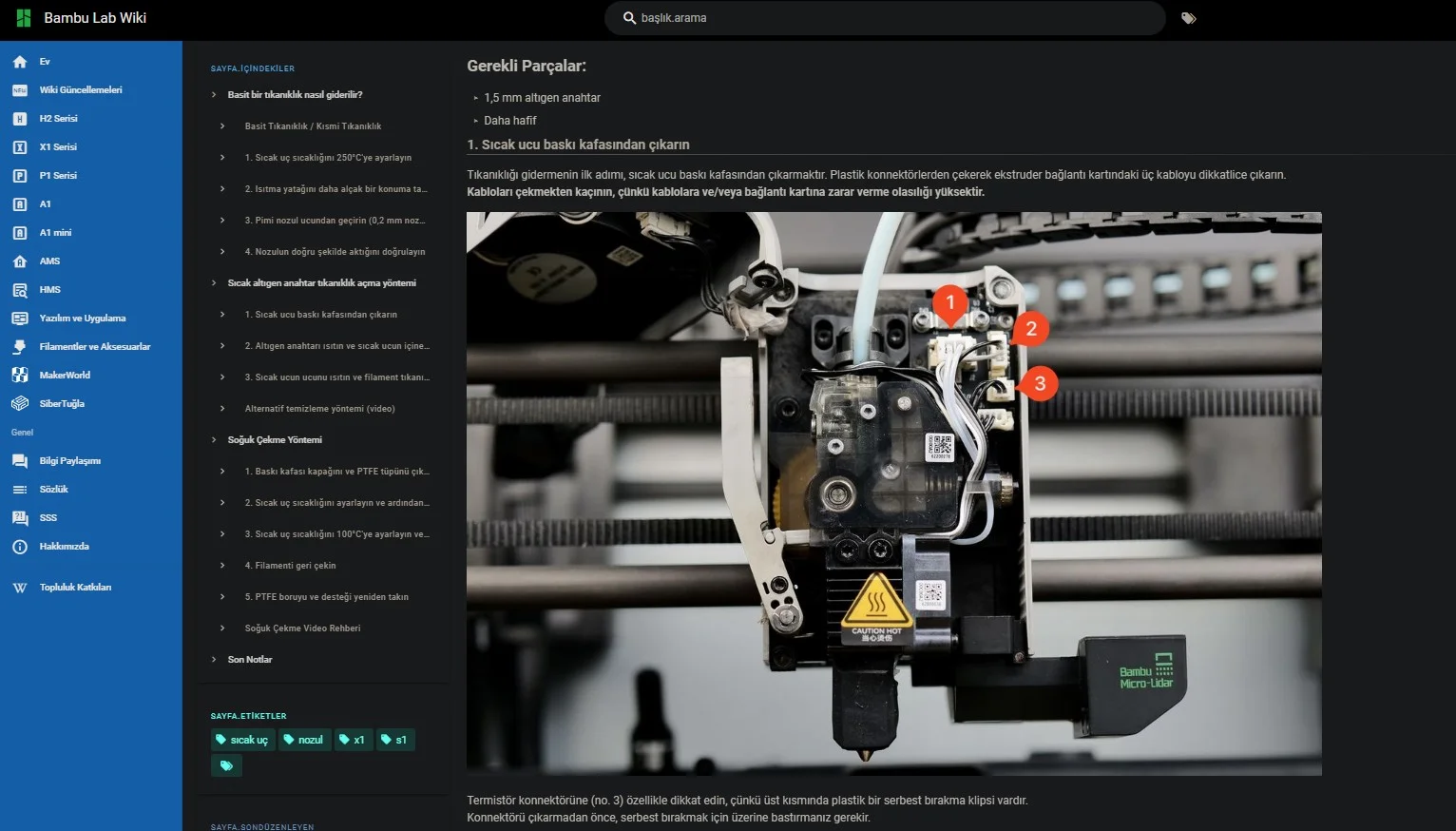
Task: Click the 'Gerekli Parçalar:' heading
Action: pyautogui.click(x=527, y=67)
